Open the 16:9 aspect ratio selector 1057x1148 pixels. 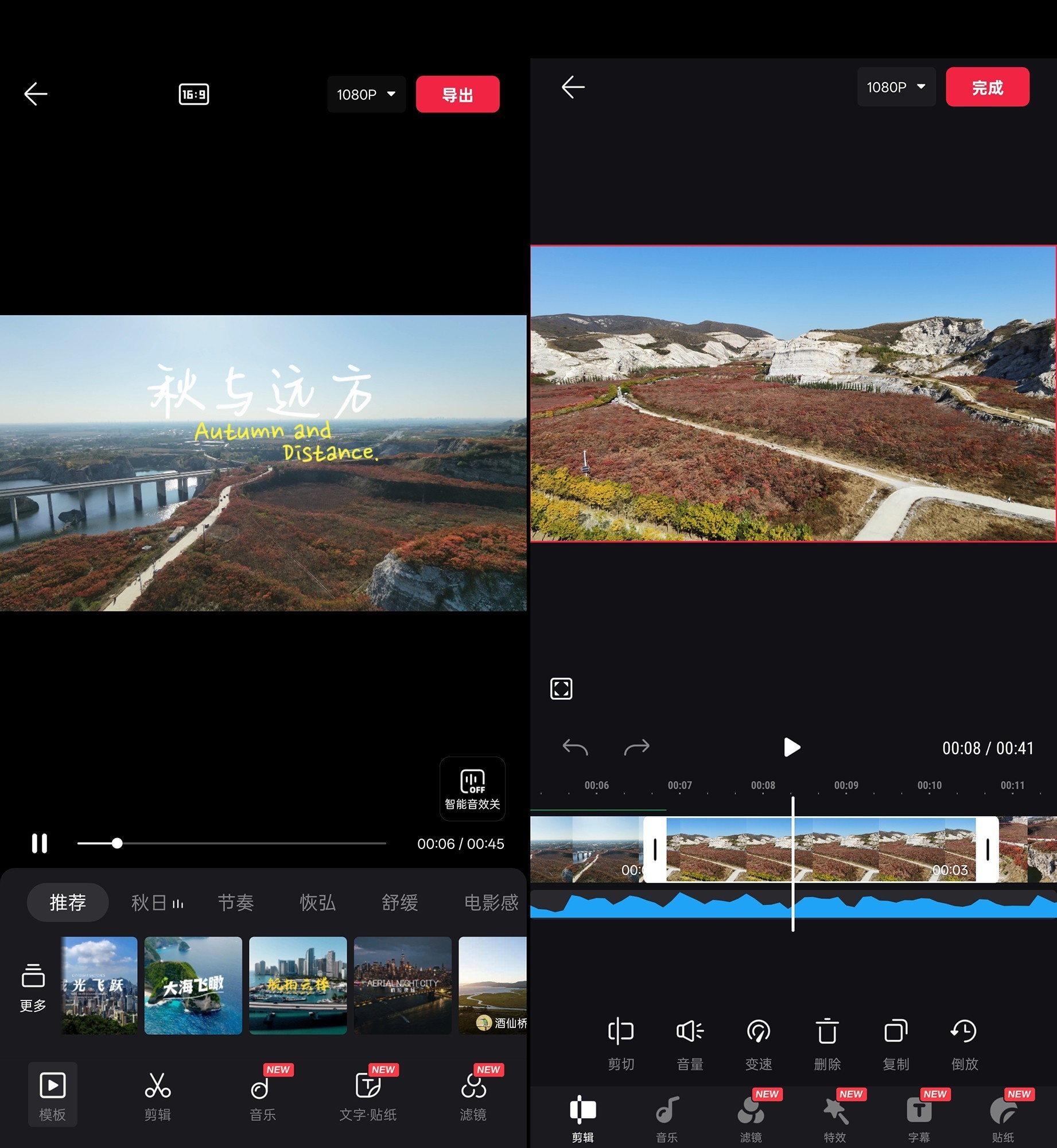coord(193,94)
